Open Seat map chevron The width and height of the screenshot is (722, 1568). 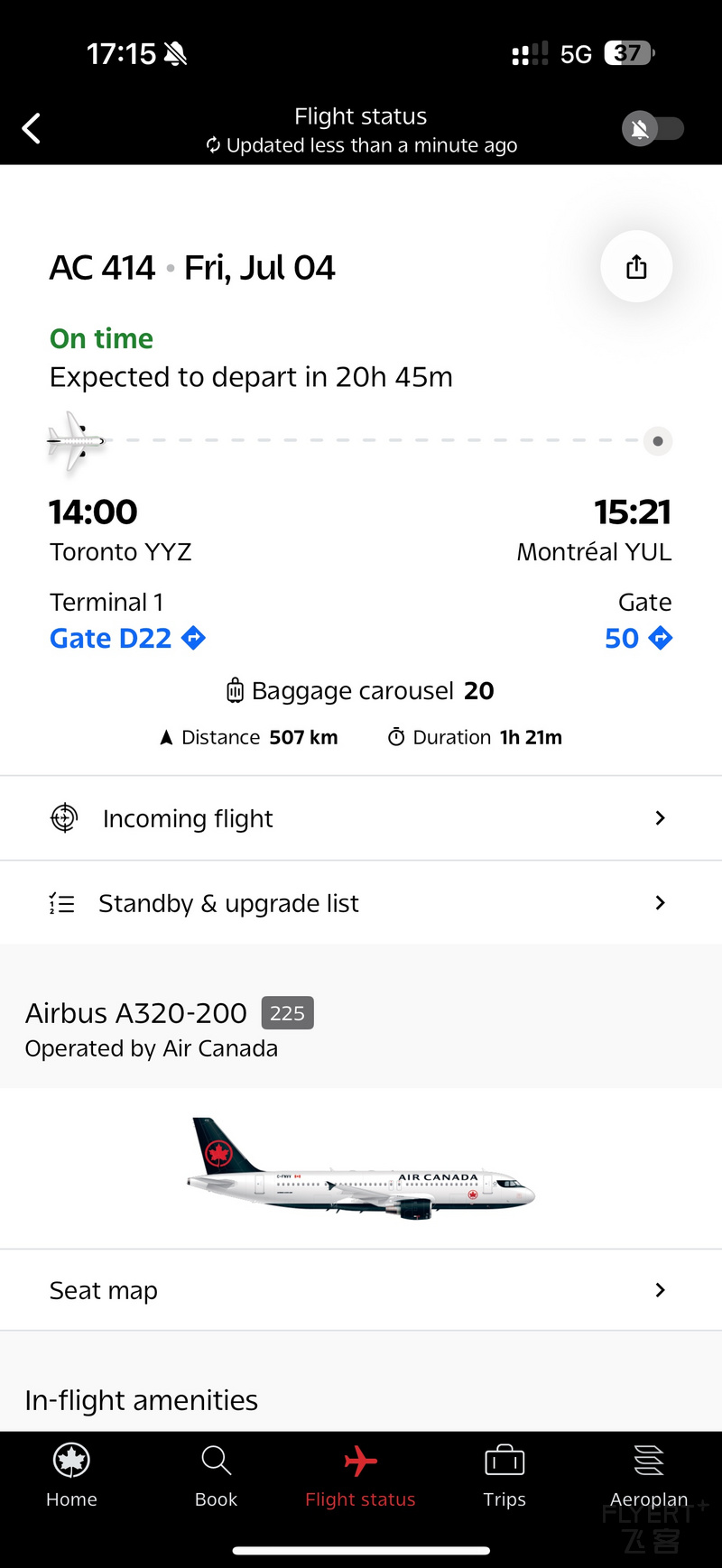(660, 1290)
